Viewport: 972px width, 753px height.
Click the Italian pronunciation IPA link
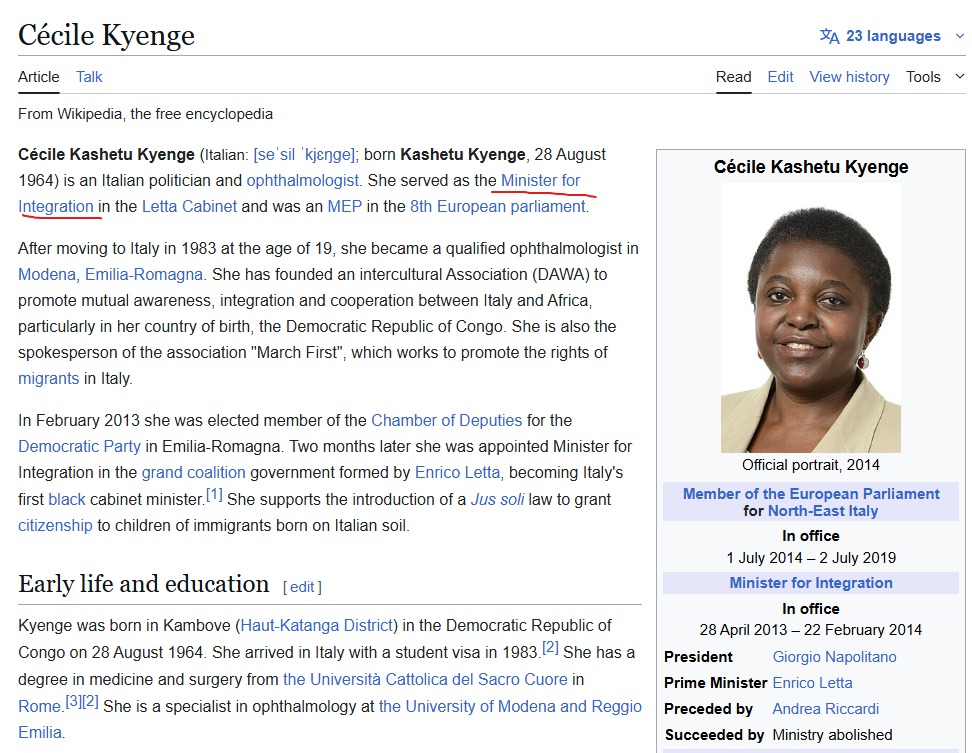point(304,154)
